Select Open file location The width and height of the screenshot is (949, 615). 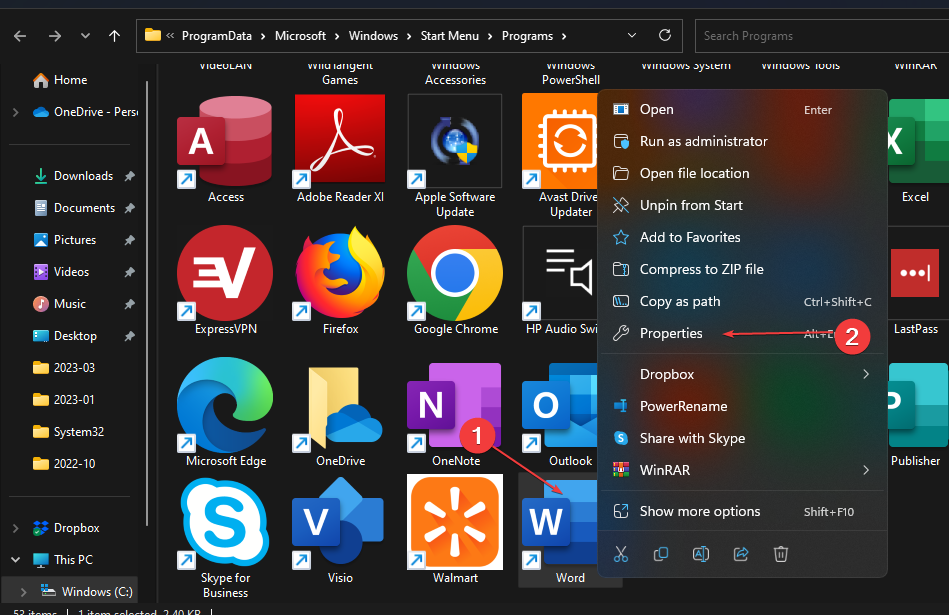coord(743,174)
